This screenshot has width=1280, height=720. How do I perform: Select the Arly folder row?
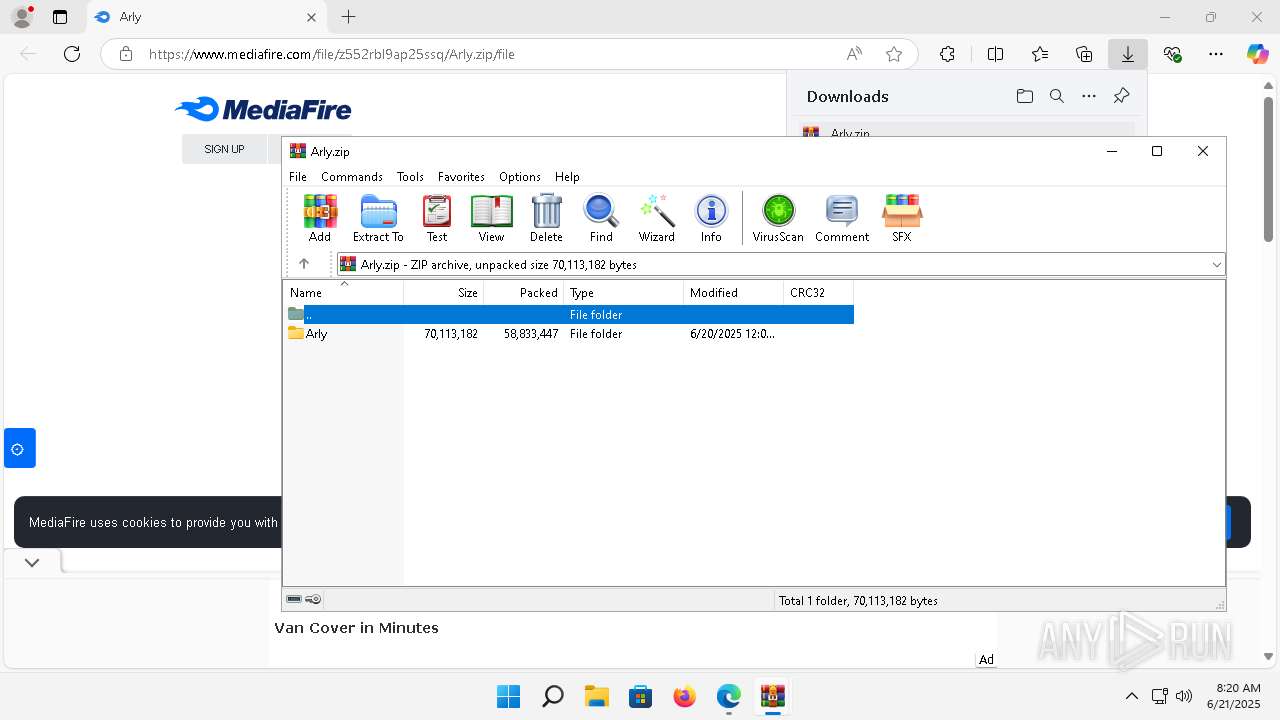point(570,334)
